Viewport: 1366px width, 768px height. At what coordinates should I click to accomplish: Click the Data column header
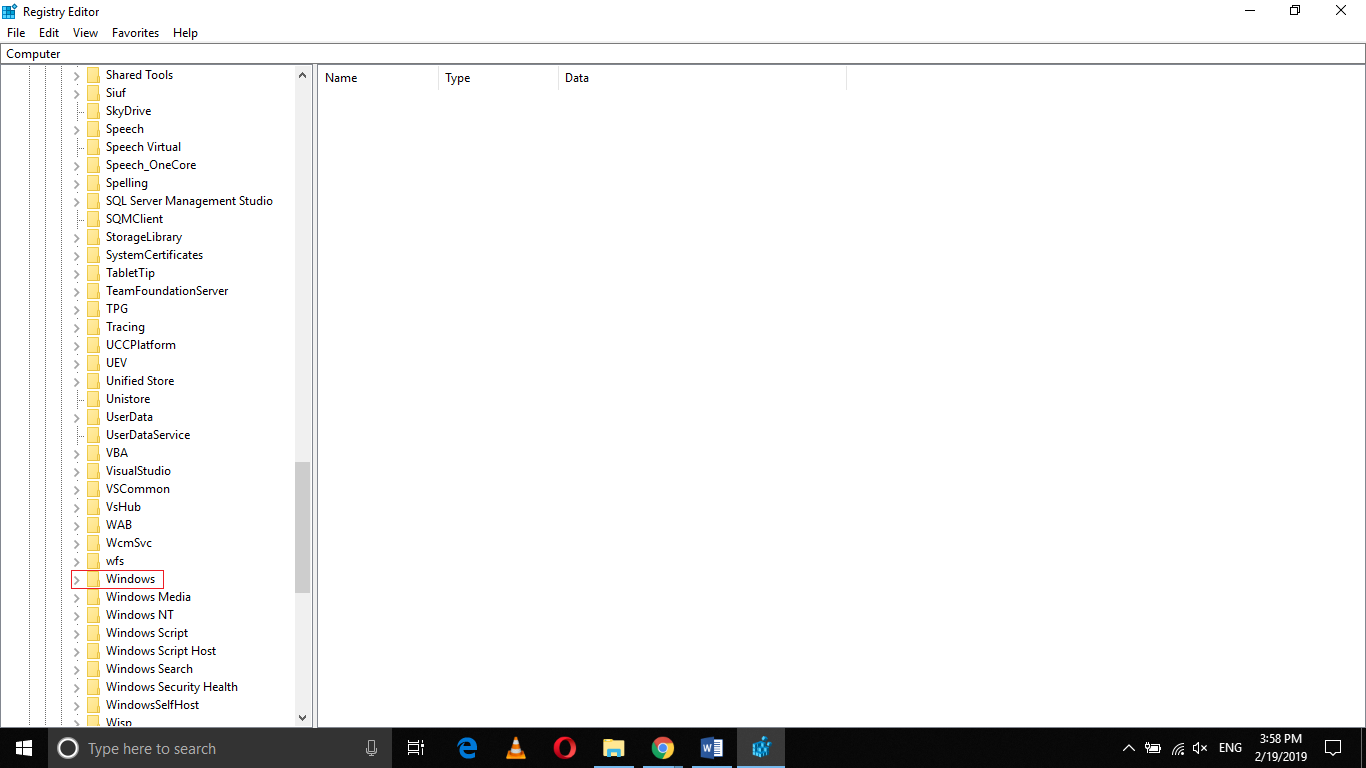click(702, 78)
